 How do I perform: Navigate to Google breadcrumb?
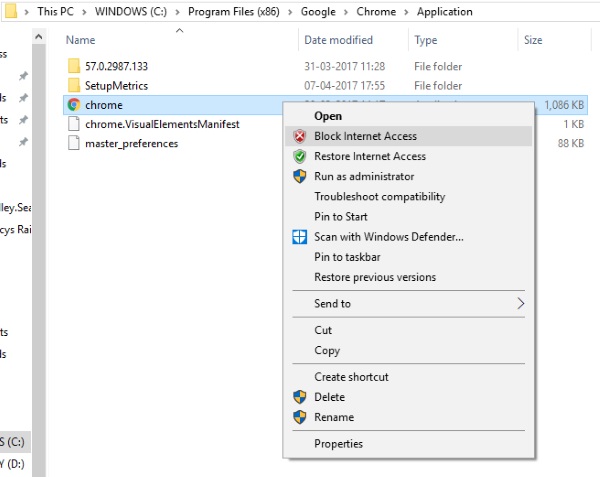point(318,11)
